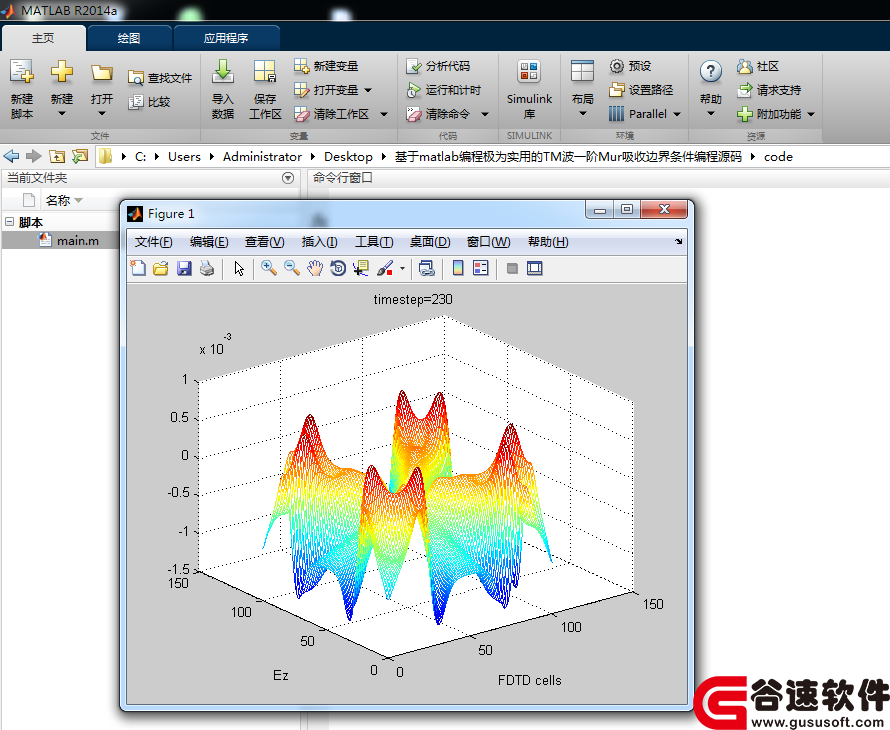Expand the 附加功能 (Add-Ons) dropdown
890x730 pixels.
tap(811, 114)
